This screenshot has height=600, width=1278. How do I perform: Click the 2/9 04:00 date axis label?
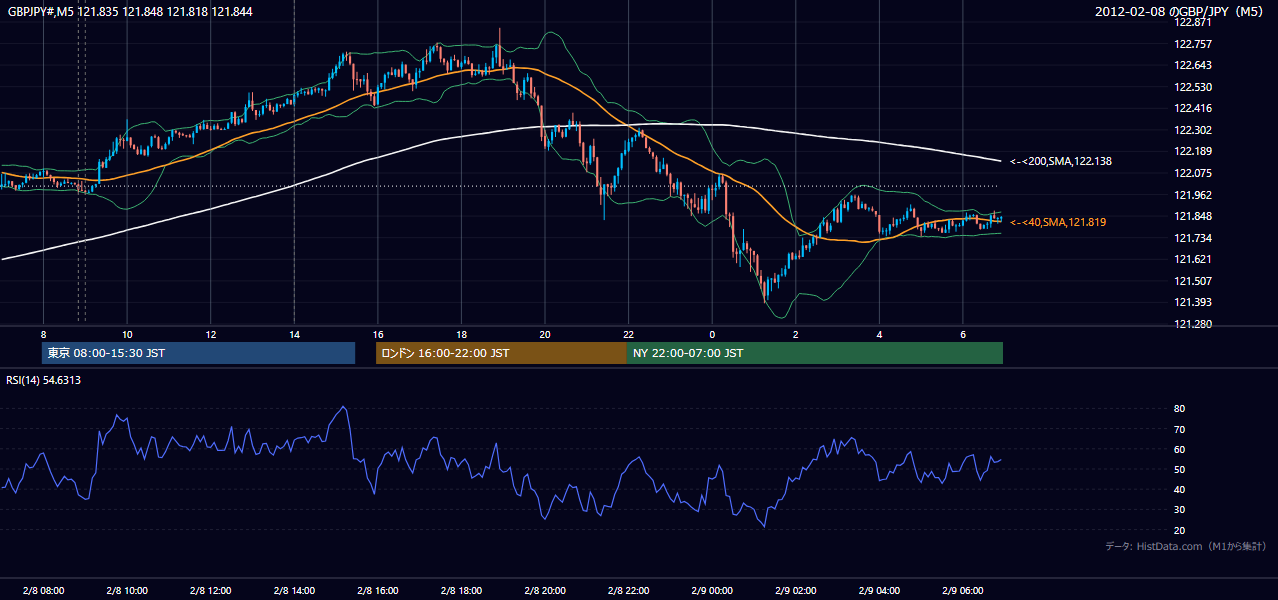(x=879, y=591)
